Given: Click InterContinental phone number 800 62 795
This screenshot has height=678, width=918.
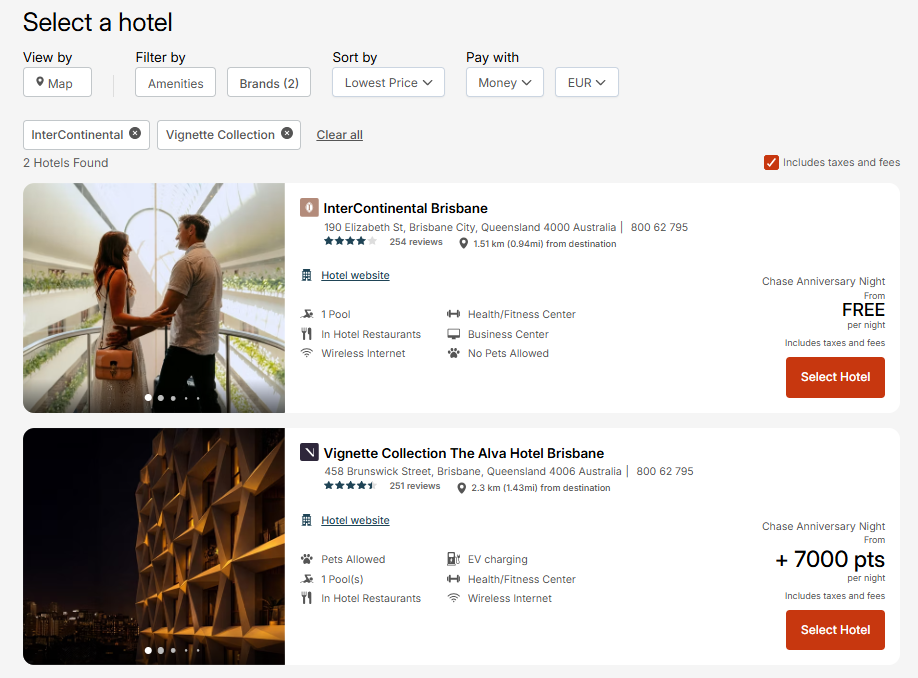Looking at the screenshot, I should (659, 227).
